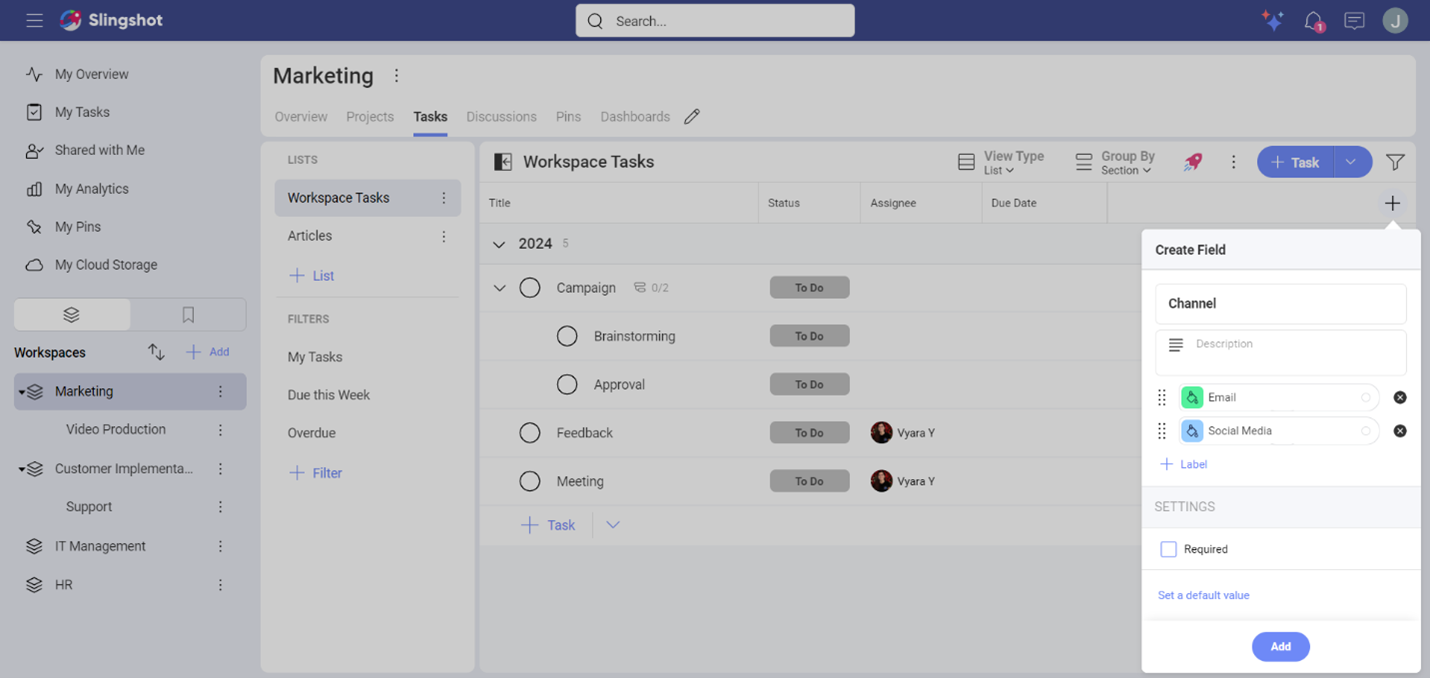
Task: Open the Task button dropdown arrow
Action: [x=1351, y=162]
